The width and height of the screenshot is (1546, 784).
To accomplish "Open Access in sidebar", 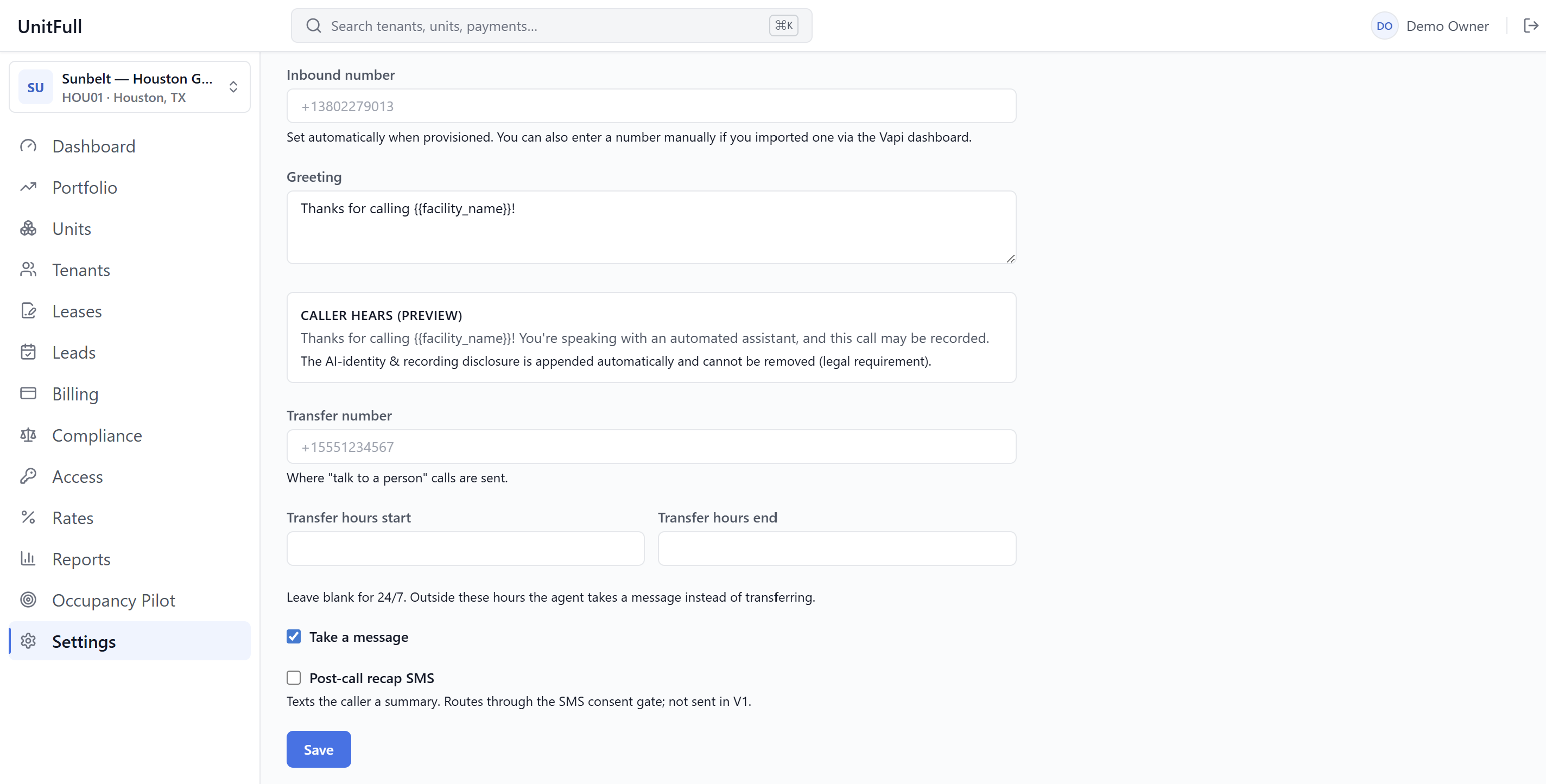I will click(130, 476).
